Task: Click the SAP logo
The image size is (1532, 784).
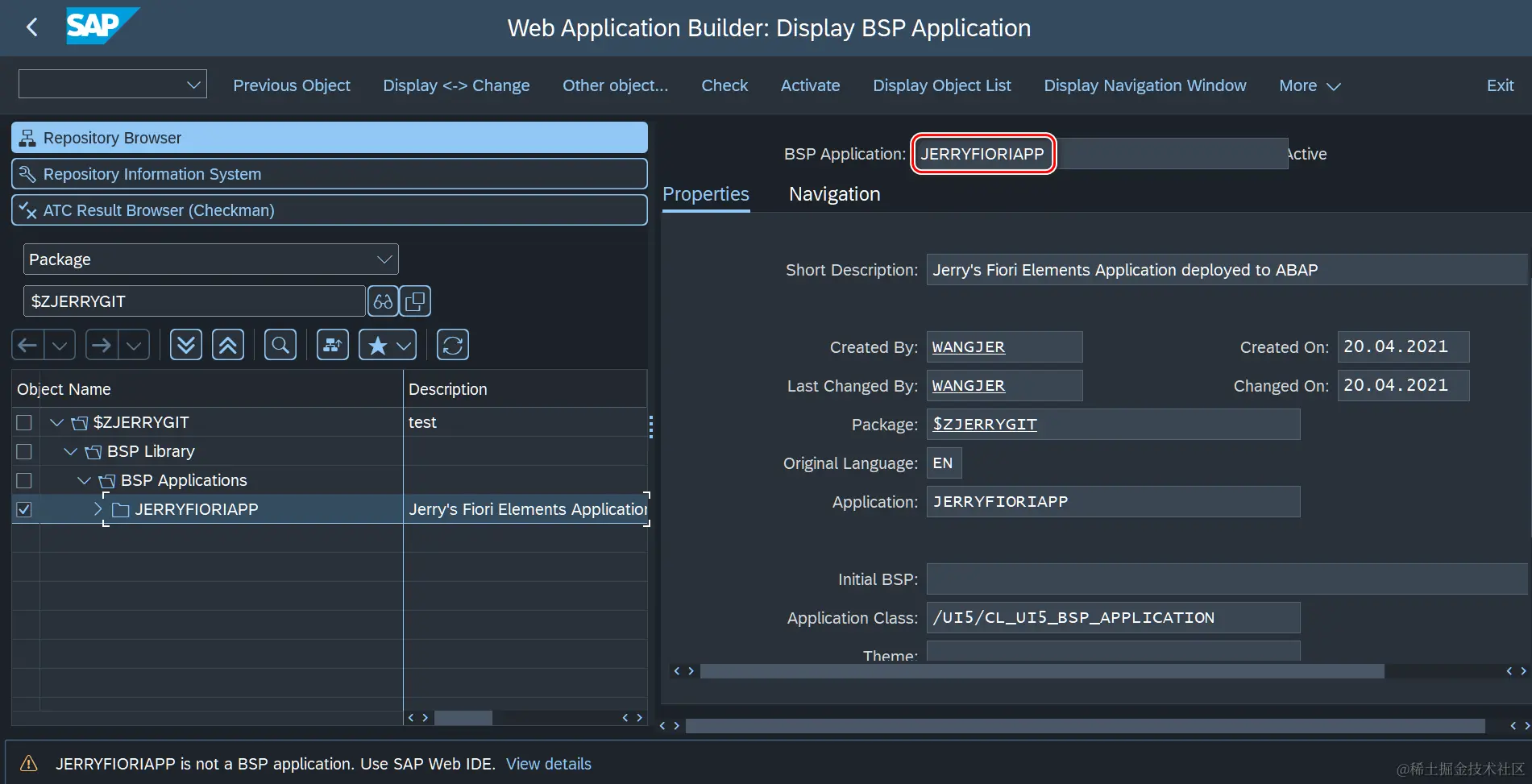Action: [x=102, y=26]
